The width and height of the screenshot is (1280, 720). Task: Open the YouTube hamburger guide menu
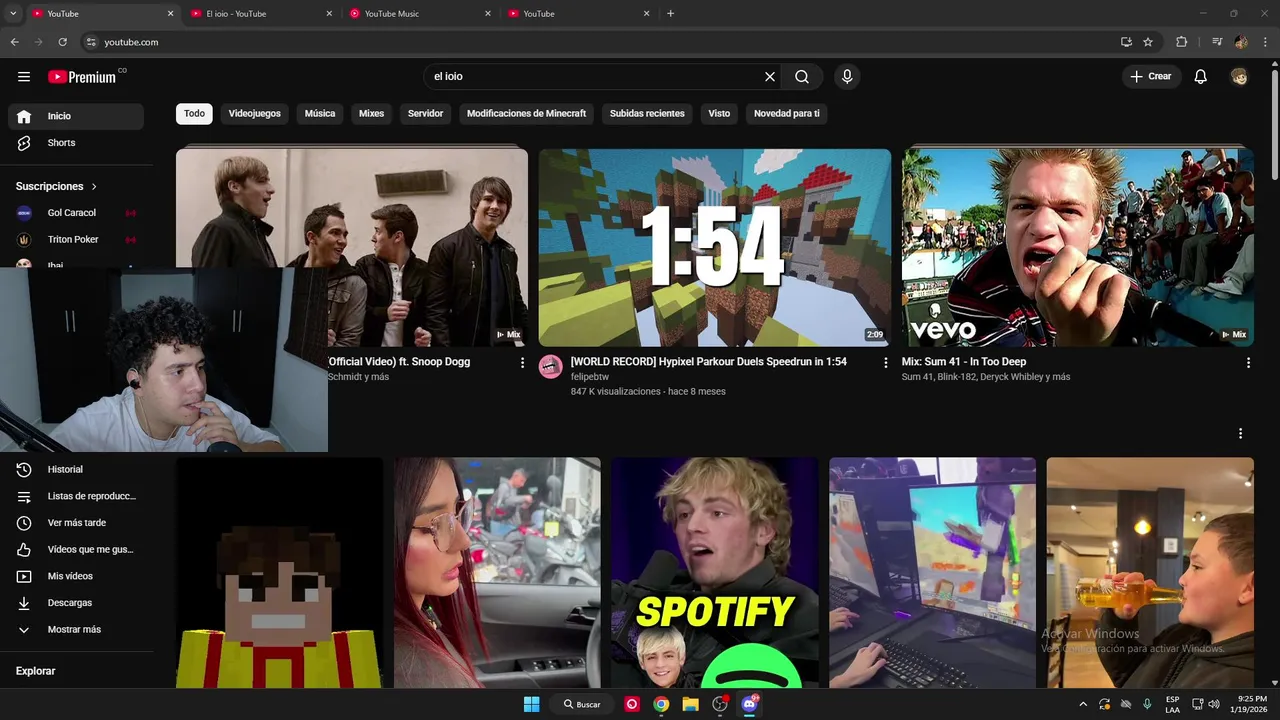(24, 77)
